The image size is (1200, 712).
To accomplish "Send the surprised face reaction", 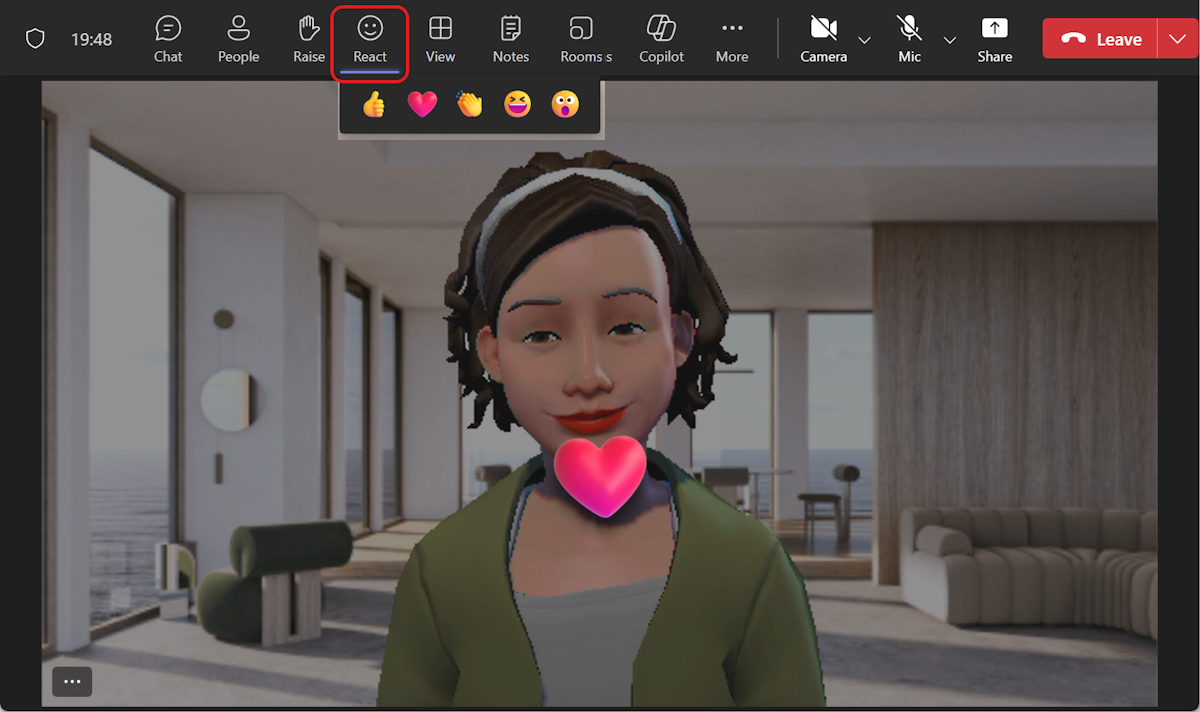I will 565,103.
